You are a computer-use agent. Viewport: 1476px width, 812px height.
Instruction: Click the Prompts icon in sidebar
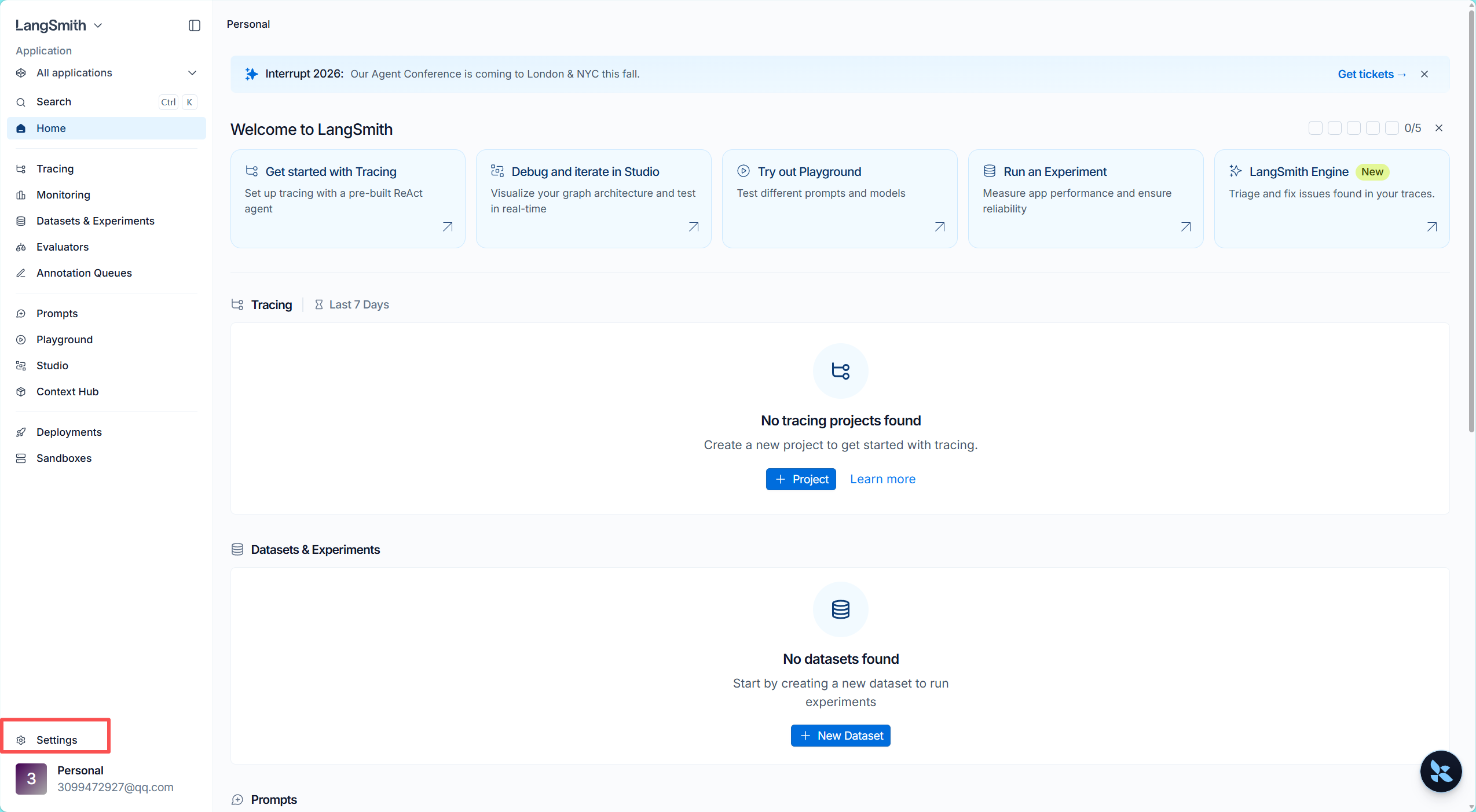[21, 314]
